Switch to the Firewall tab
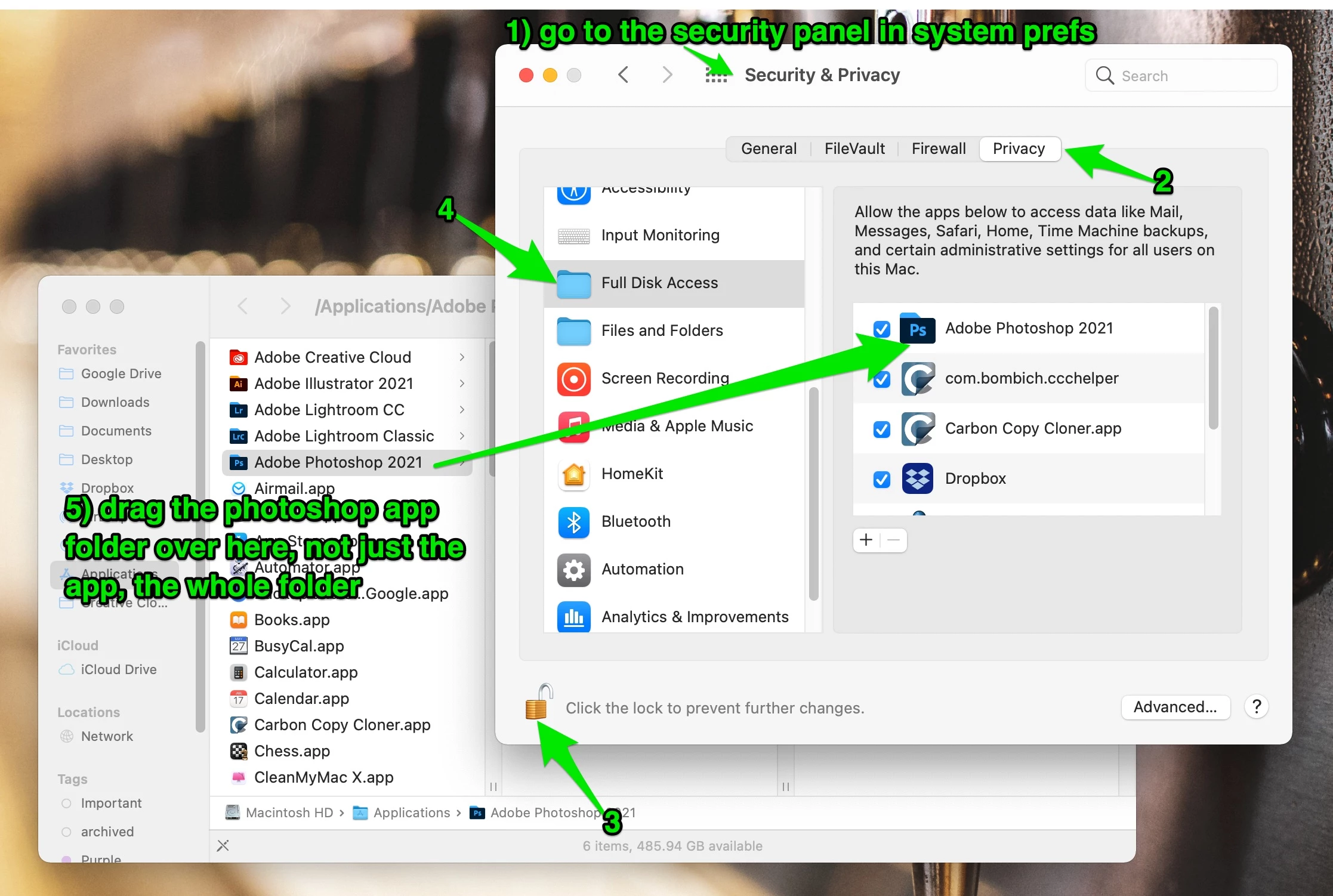1333x896 pixels. pos(938,149)
